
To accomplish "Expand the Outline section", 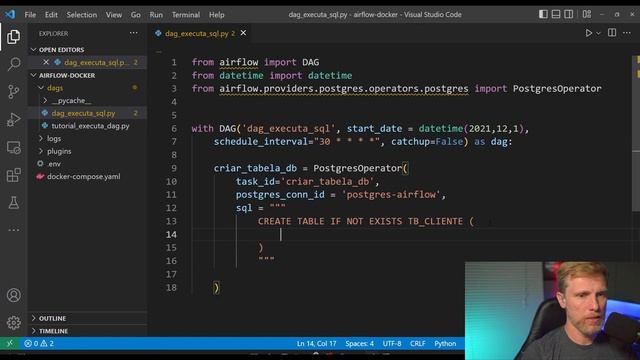I will pos(52,318).
